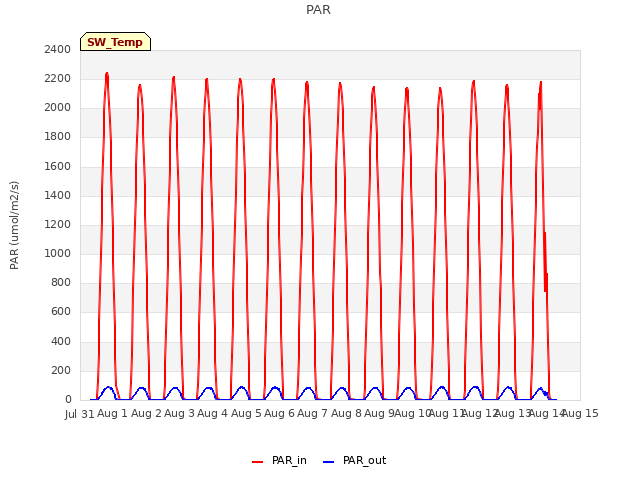The image size is (640, 480).
Task: Click the 200 y-axis tick label
Action: pos(61,371)
